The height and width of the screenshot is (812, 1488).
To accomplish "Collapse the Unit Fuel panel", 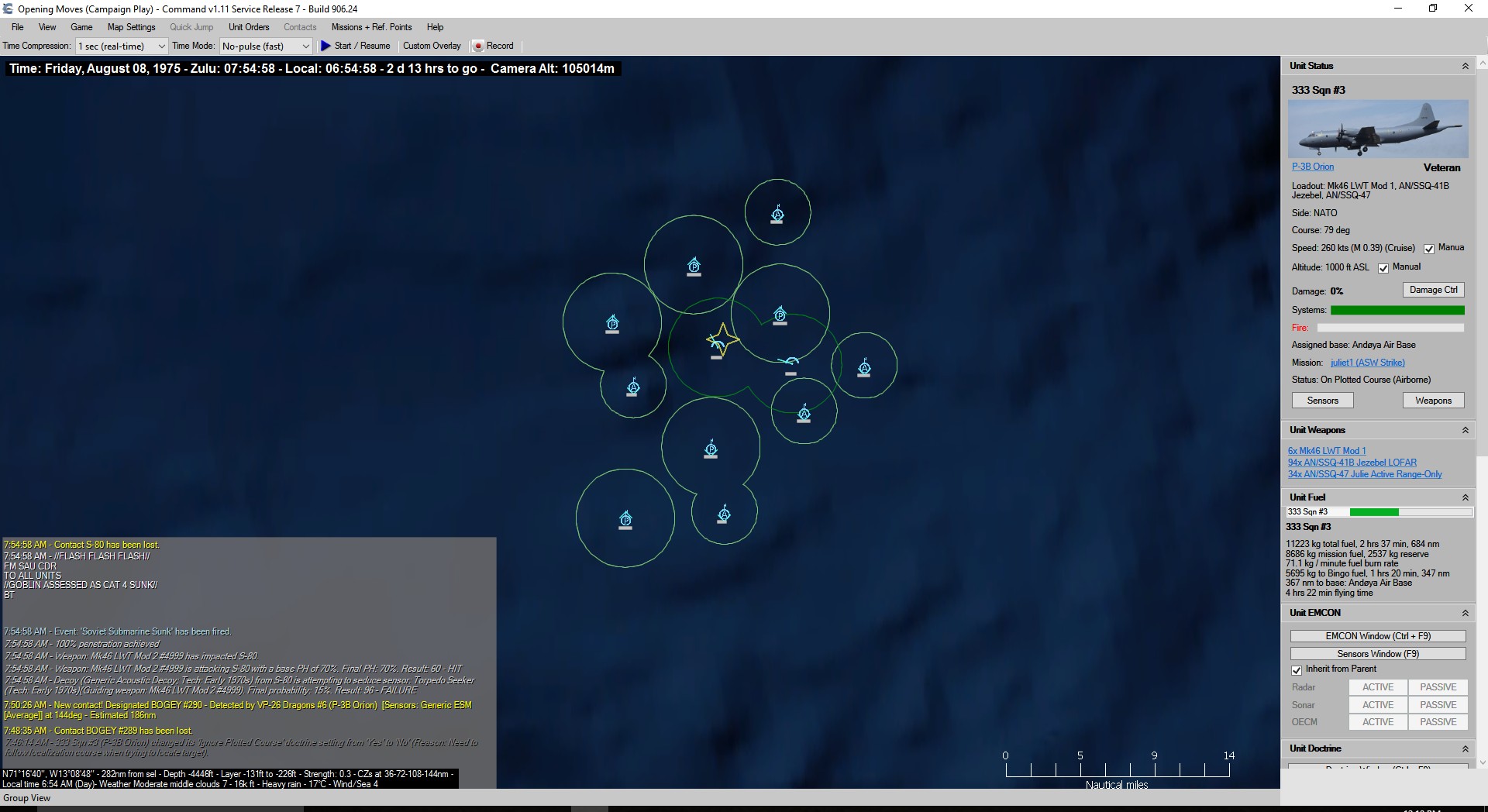I will [x=1465, y=498].
